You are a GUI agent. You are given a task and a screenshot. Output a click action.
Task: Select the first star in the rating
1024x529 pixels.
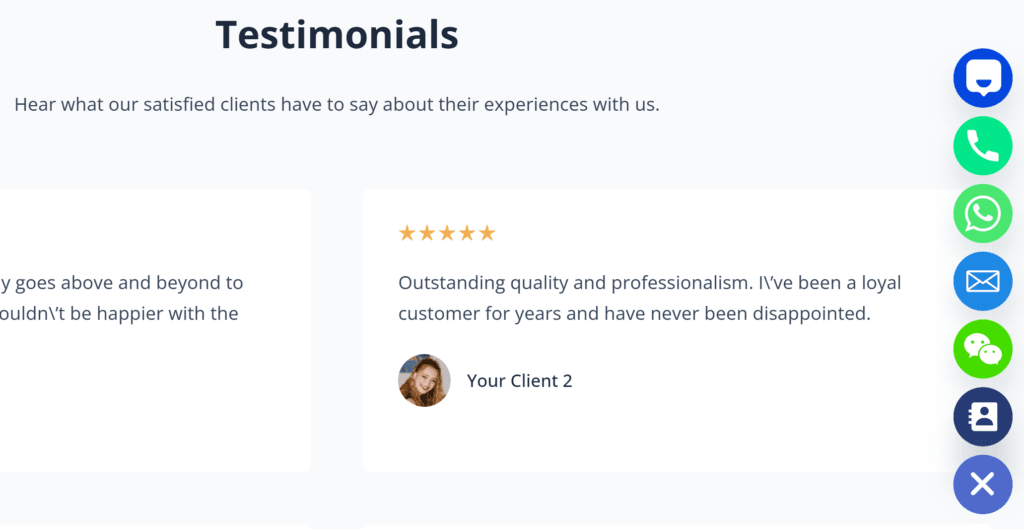tap(407, 232)
